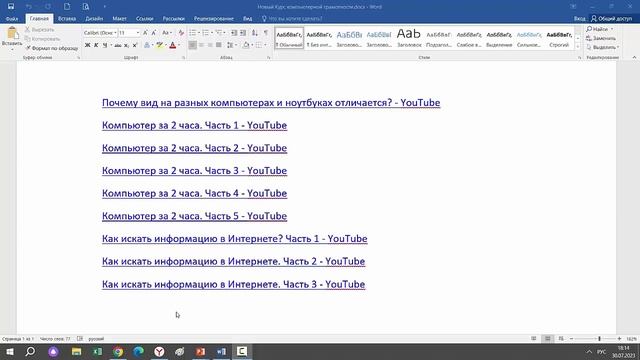Toggle justified paragraph alignment
This screenshot has height=360, width=640.
[x=219, y=45]
